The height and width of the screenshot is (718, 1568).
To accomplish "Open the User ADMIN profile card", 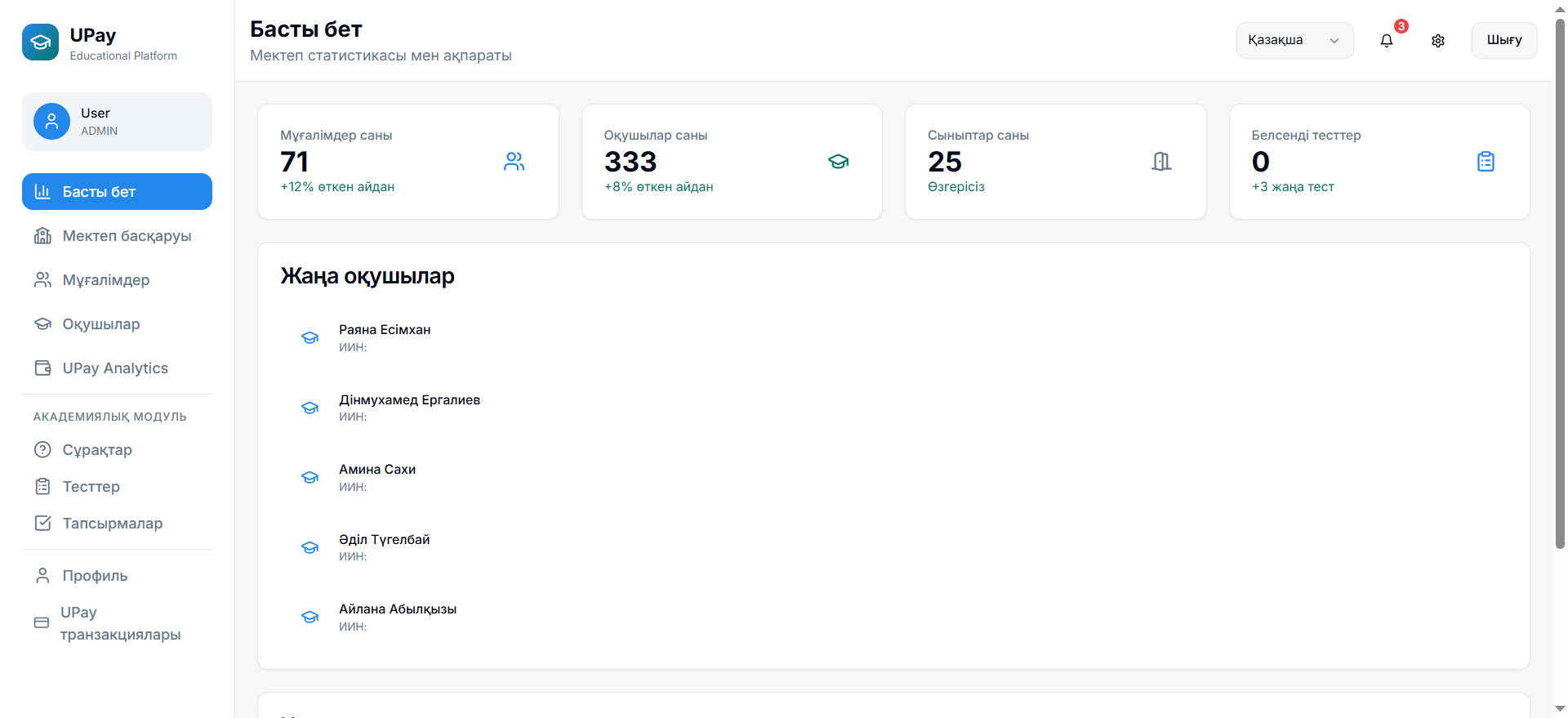I will pos(117,122).
